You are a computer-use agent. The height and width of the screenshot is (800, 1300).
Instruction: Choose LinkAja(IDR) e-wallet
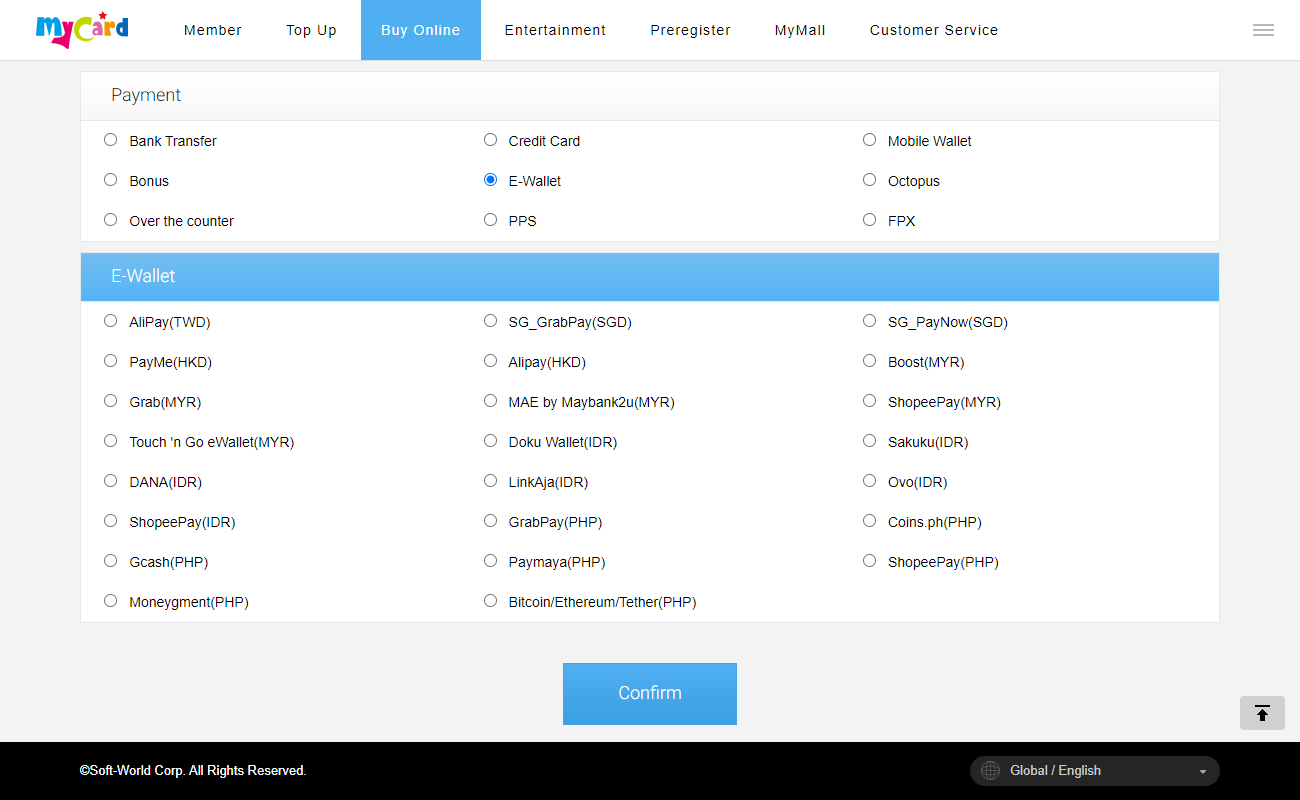[490, 481]
